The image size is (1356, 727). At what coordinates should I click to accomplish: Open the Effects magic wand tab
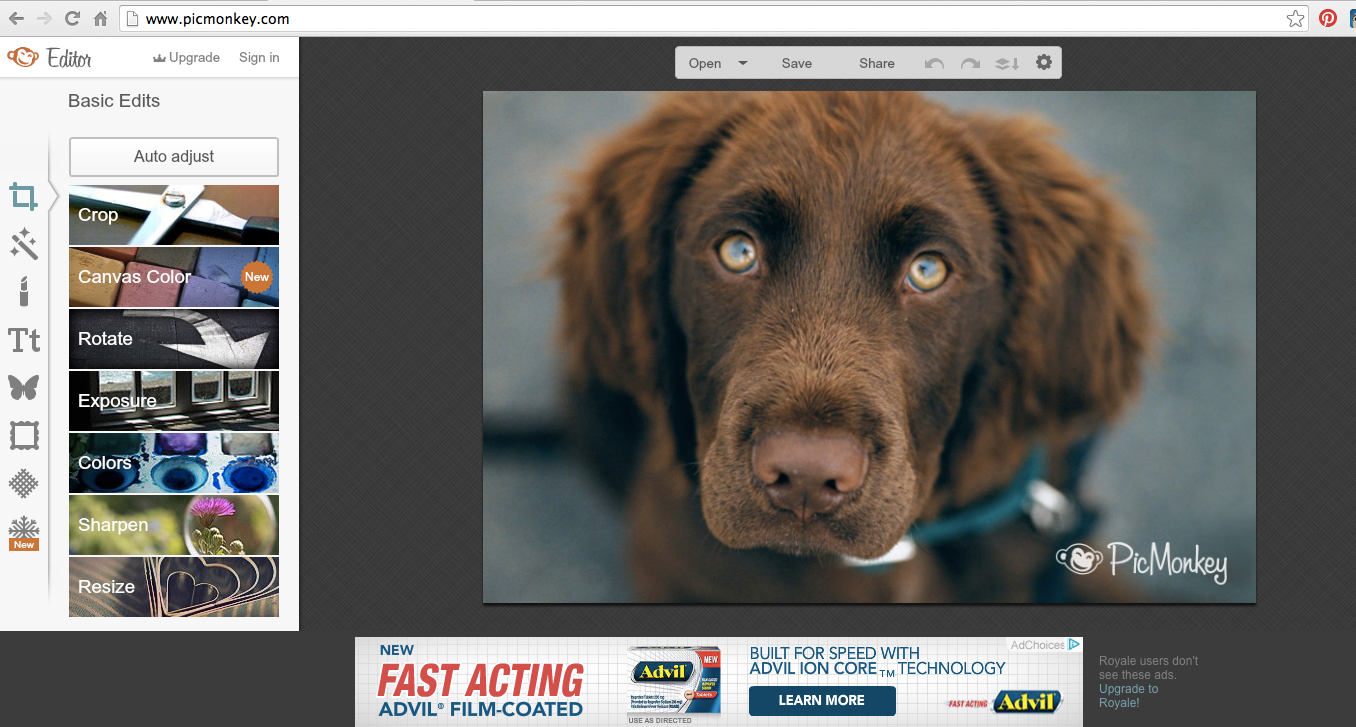24,244
